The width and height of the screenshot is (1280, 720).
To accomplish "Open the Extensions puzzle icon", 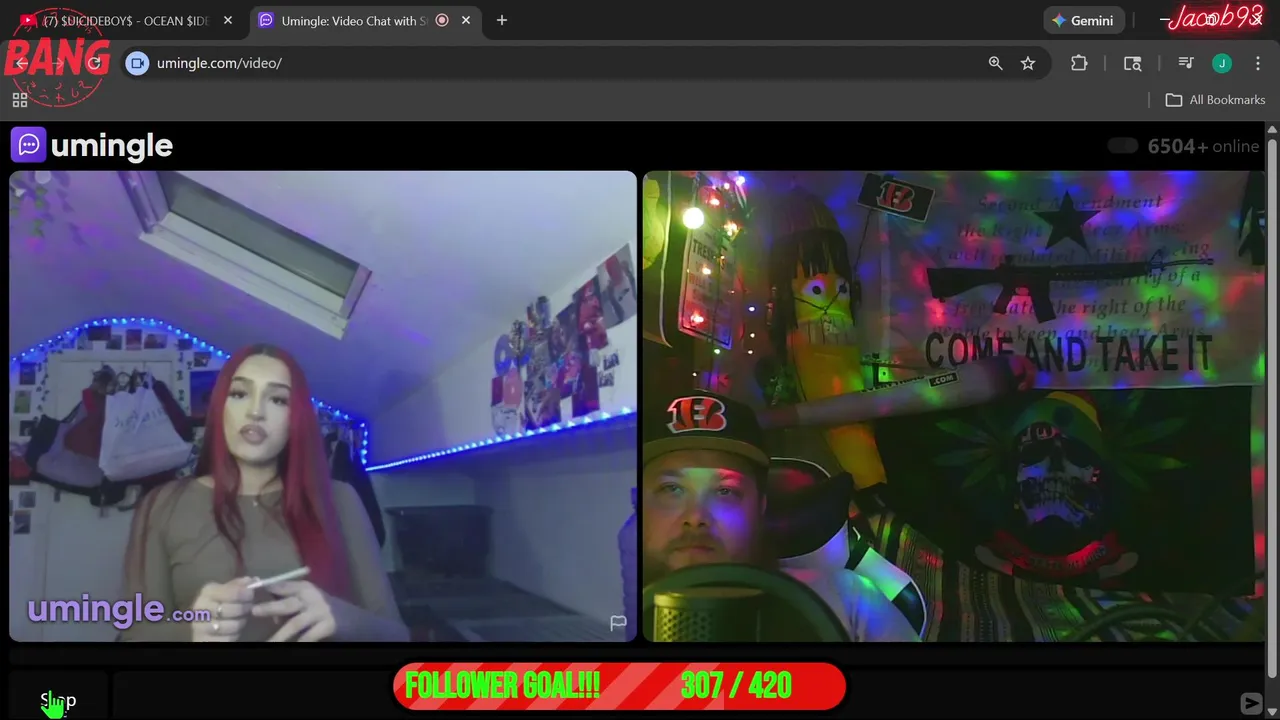I will (x=1079, y=63).
